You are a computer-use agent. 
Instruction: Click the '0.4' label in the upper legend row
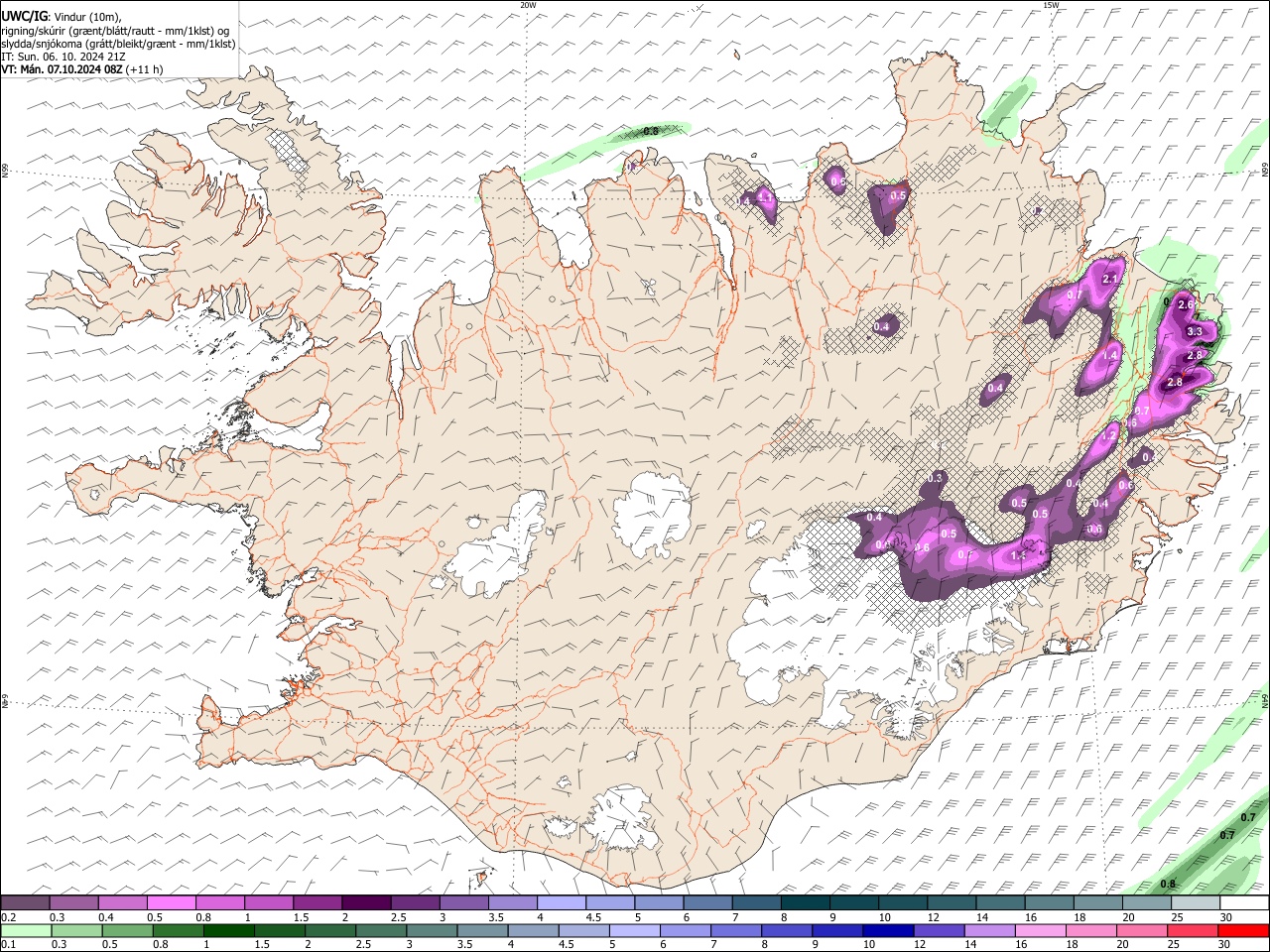click(x=106, y=917)
